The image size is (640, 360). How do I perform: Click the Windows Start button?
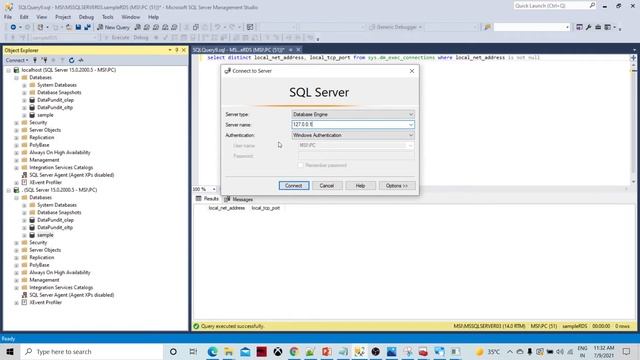(10, 351)
